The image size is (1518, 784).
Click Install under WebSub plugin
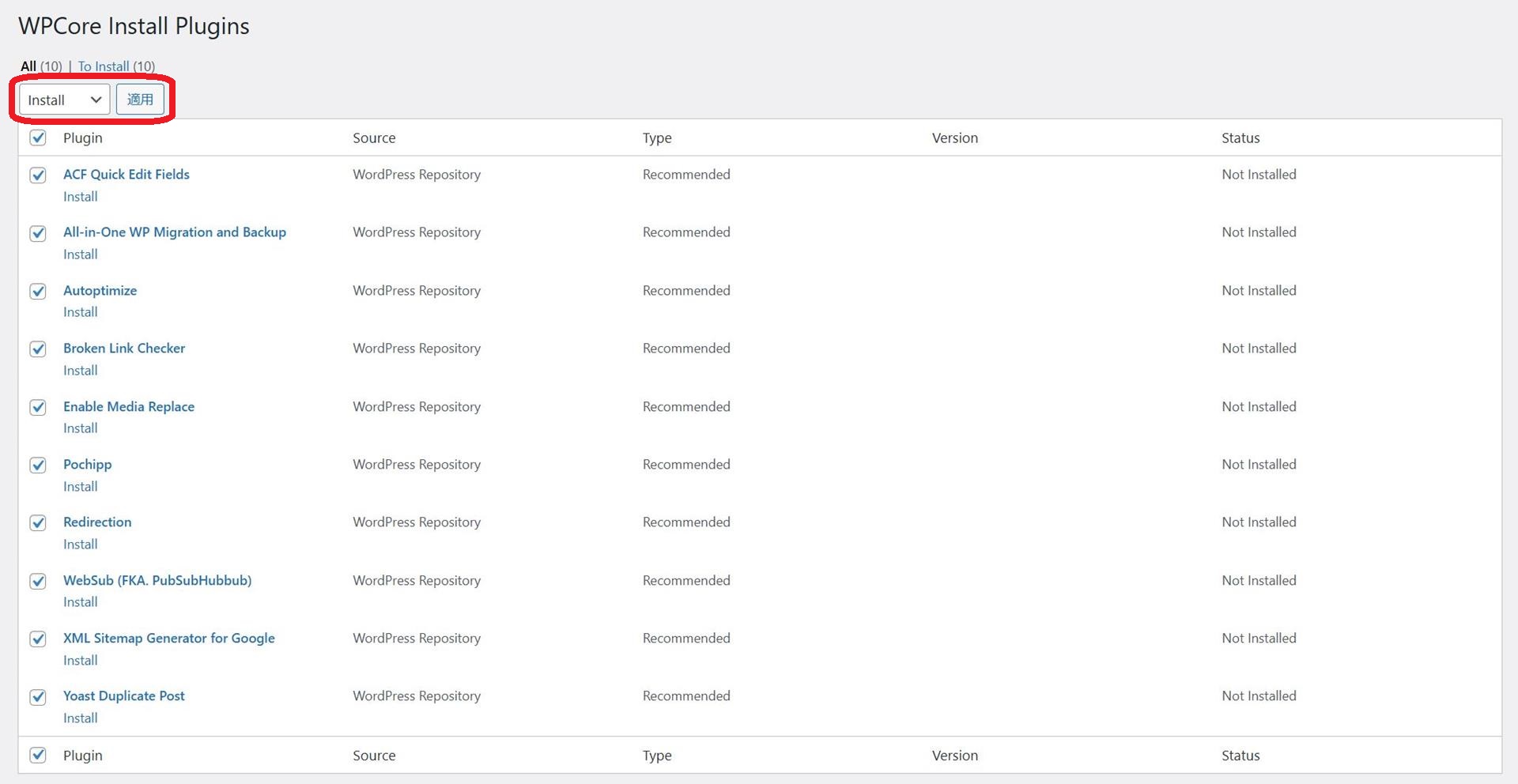click(81, 602)
